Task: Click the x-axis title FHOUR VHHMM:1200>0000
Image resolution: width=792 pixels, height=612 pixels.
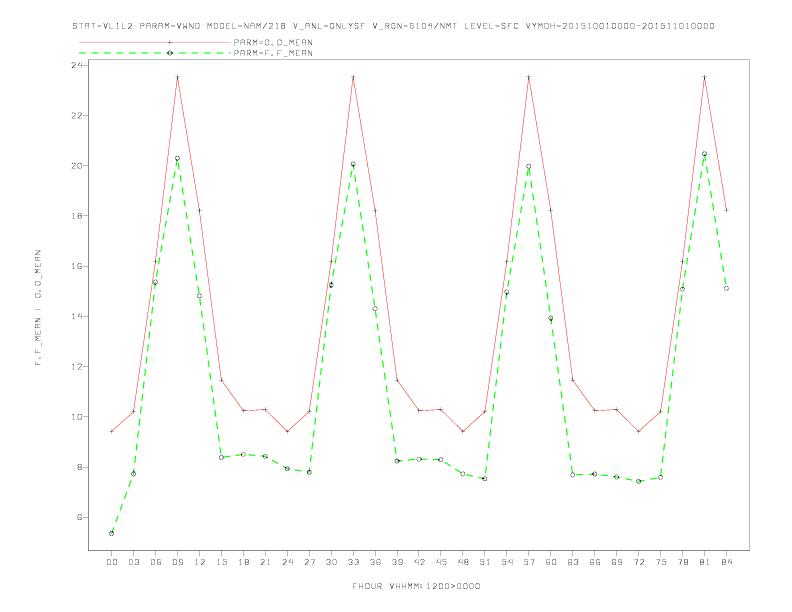Action: pyautogui.click(x=416, y=586)
